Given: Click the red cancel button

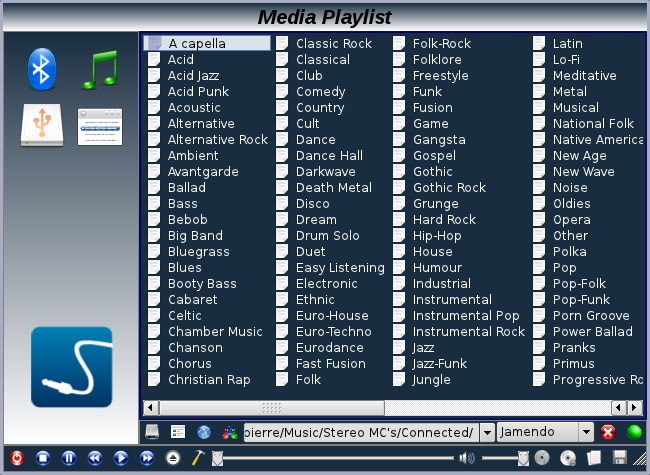Looking at the screenshot, I should [608, 432].
